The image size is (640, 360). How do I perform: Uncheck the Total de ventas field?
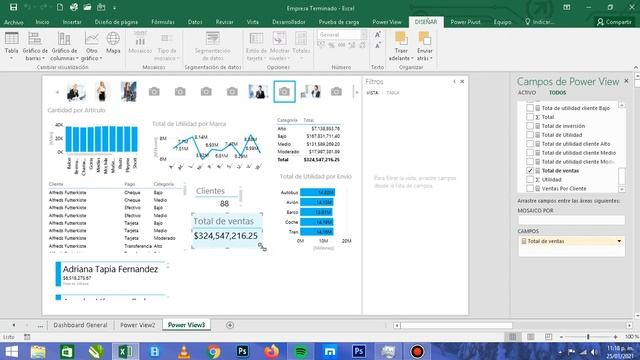tap(530, 171)
